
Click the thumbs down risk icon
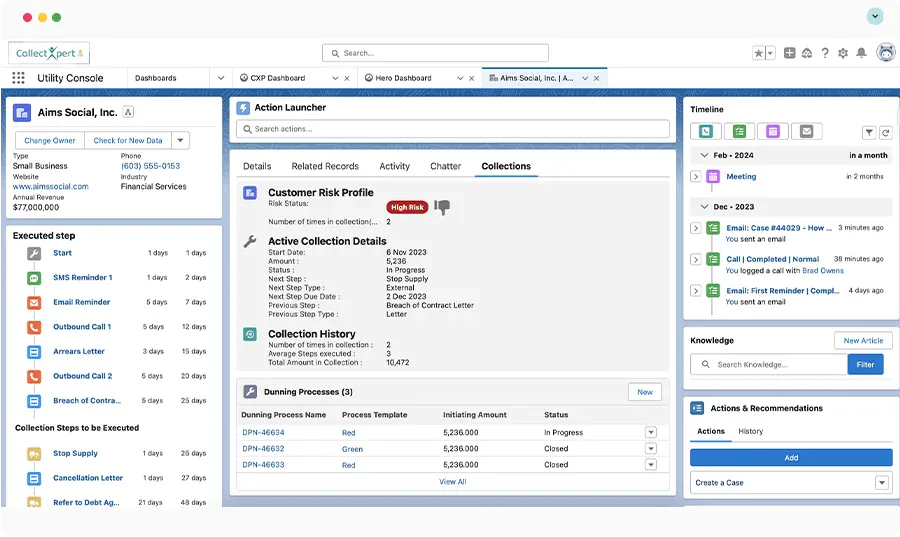click(442, 207)
